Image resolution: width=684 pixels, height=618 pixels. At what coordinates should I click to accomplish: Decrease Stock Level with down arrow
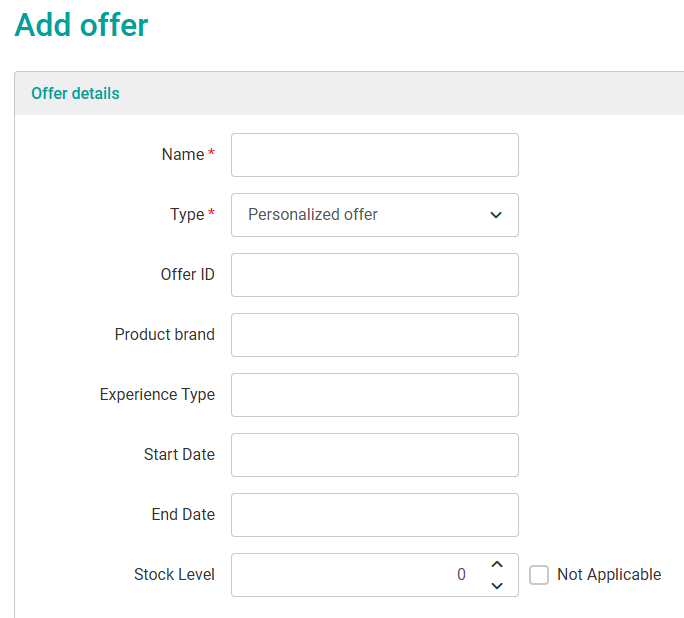coord(497,586)
